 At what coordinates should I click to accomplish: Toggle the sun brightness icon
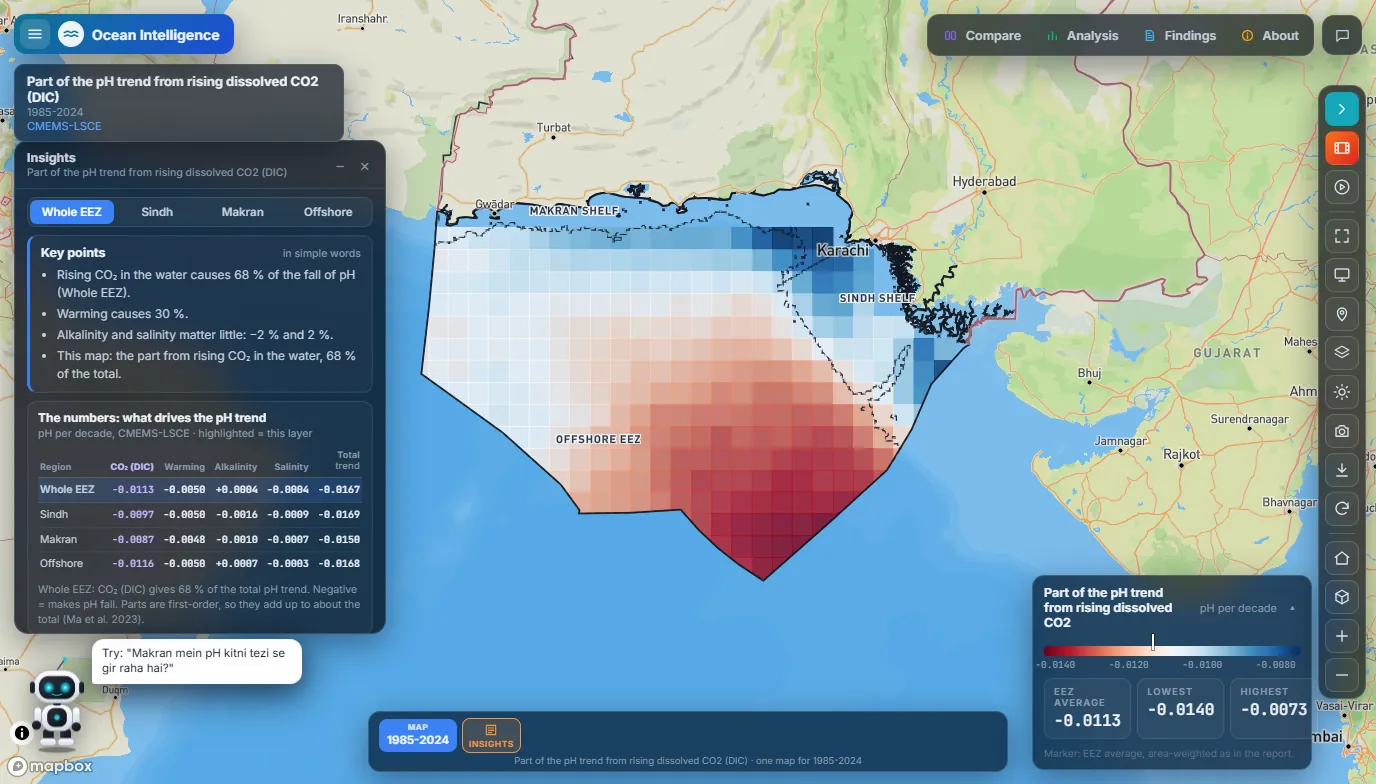coord(1342,392)
